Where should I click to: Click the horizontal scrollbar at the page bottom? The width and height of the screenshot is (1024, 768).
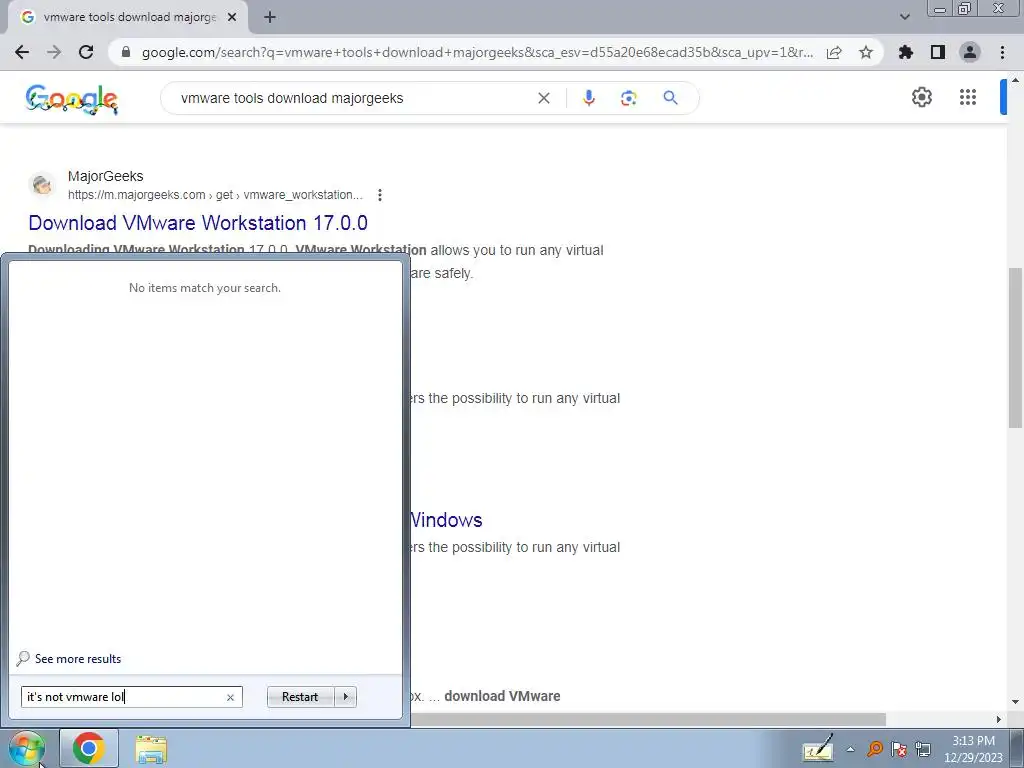pos(647,719)
